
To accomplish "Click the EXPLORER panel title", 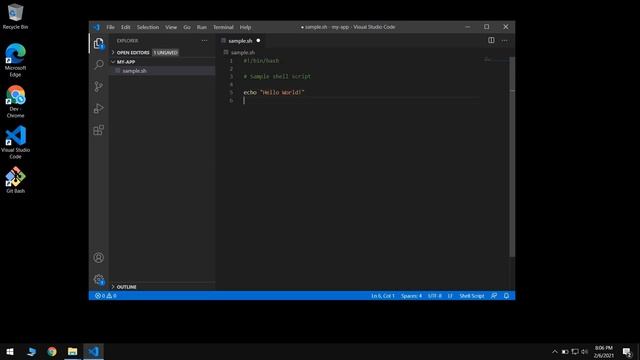I will [127, 41].
